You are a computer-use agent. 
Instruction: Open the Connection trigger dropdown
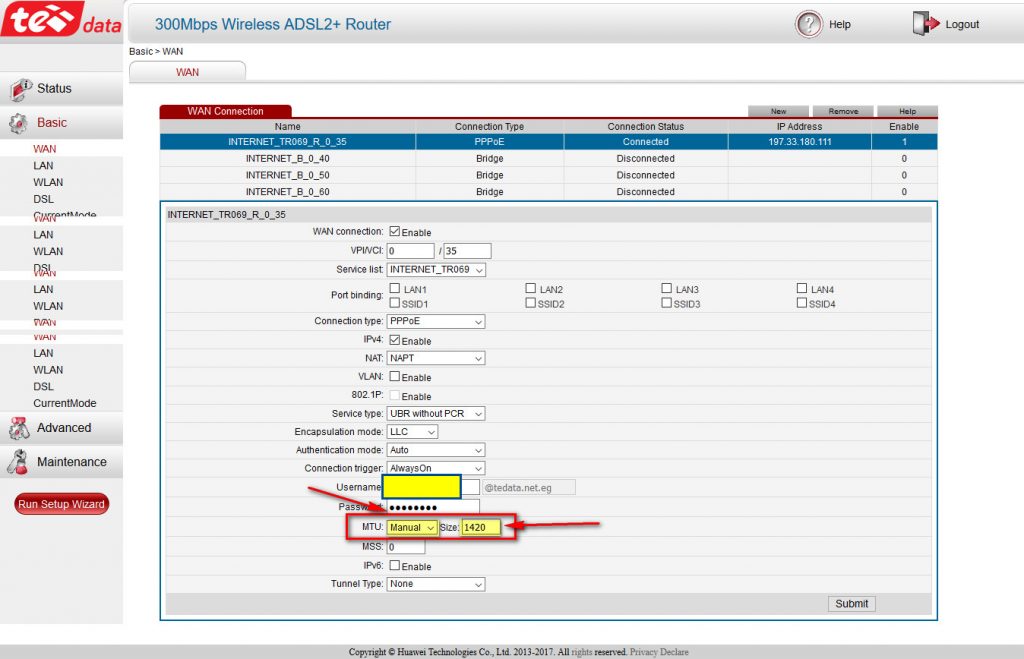pyautogui.click(x=436, y=468)
